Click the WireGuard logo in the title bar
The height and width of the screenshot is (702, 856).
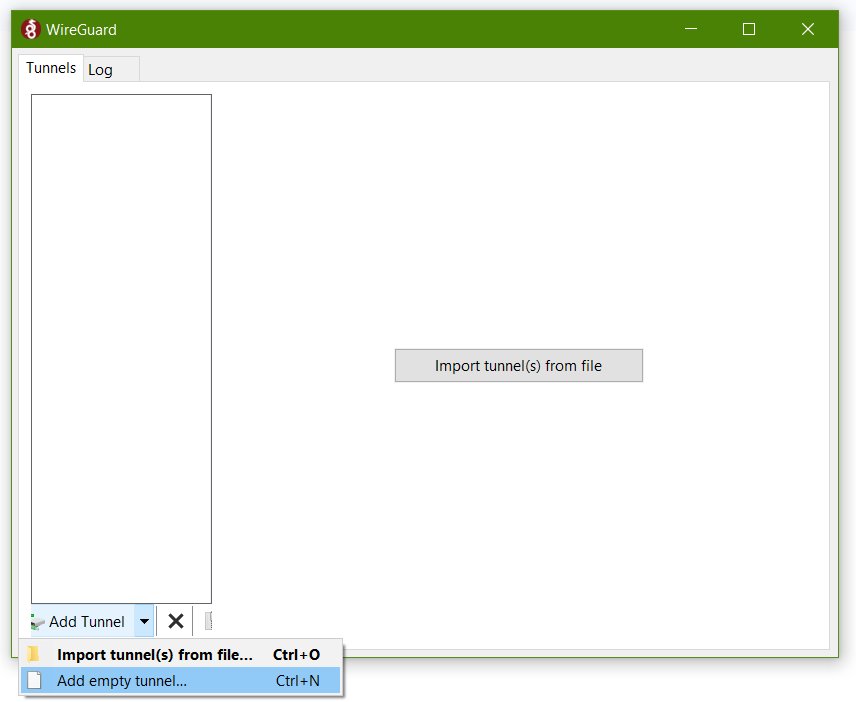click(29, 29)
